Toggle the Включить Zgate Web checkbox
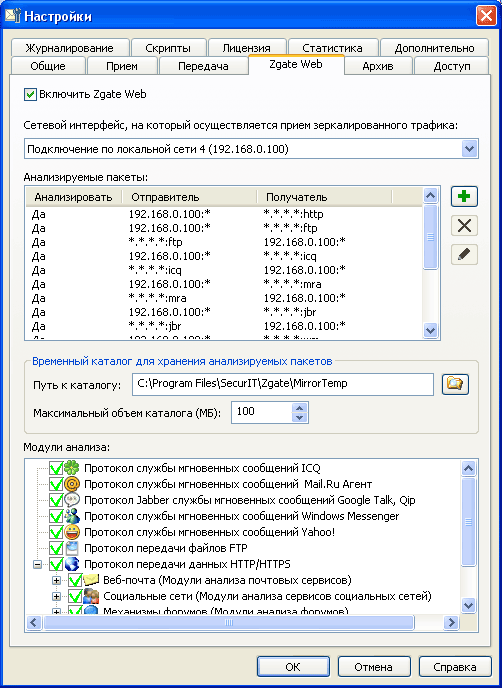The width and height of the screenshot is (502, 688). tap(30, 94)
